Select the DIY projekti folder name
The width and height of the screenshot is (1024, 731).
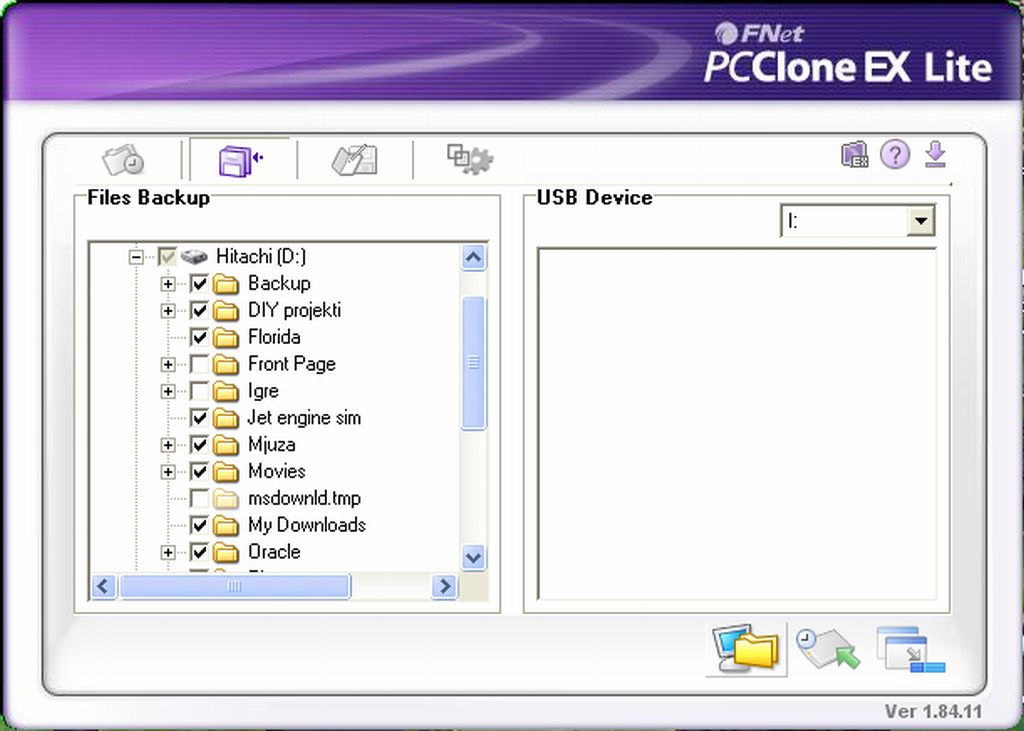(x=295, y=310)
